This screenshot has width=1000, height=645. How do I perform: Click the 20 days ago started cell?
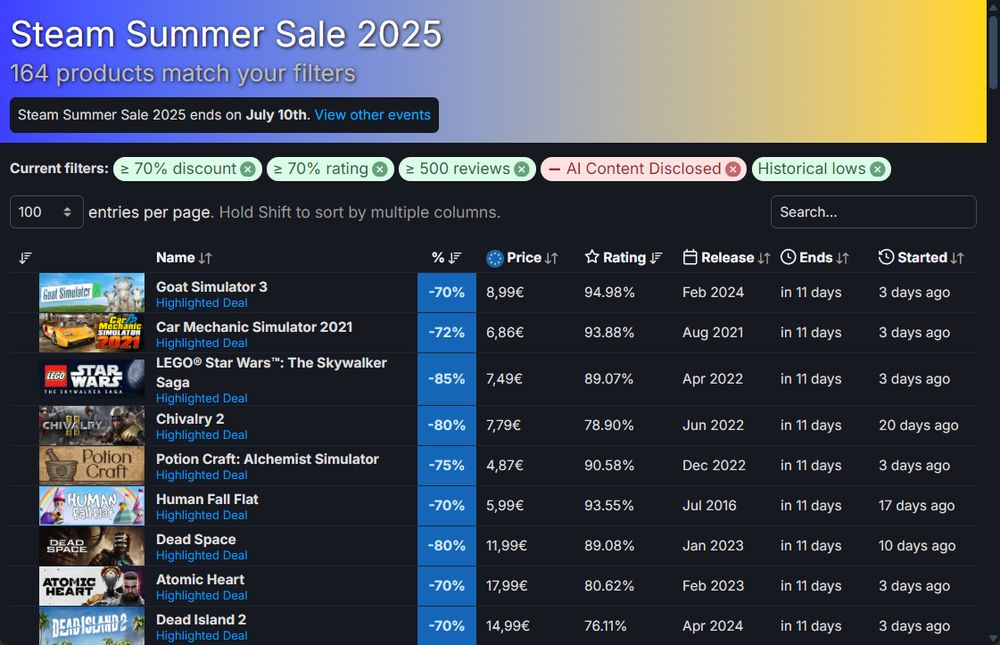918,426
